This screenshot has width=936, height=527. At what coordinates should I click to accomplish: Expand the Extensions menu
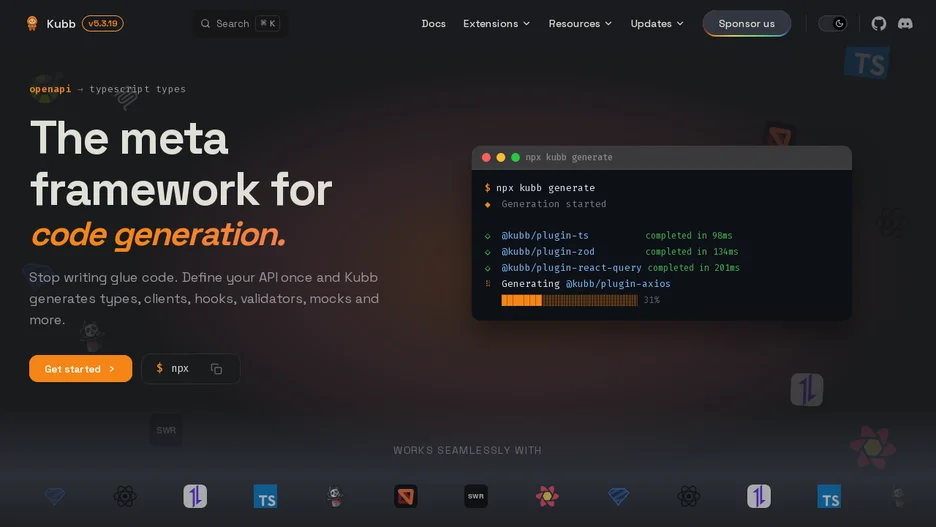[497, 23]
